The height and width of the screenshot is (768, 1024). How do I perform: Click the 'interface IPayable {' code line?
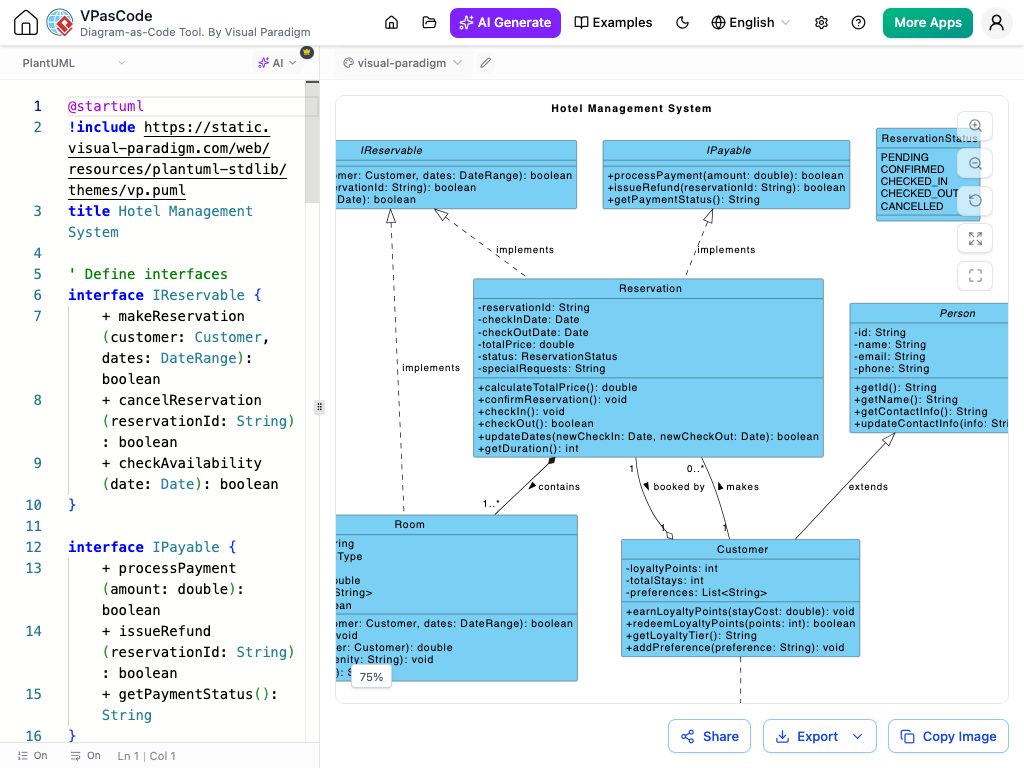pyautogui.click(x=152, y=547)
